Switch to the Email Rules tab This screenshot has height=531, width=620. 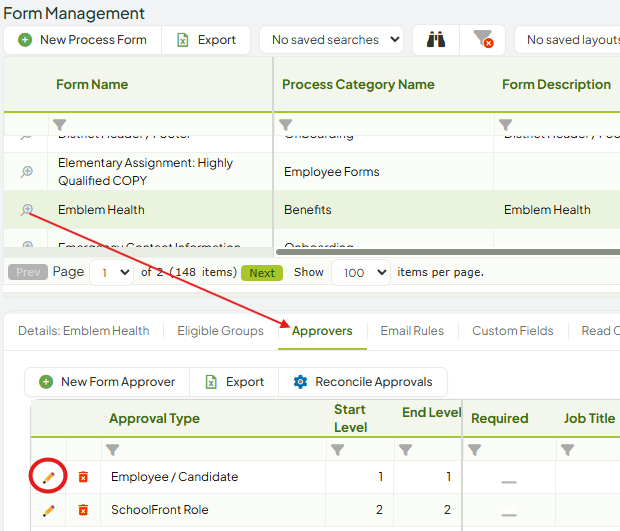(412, 331)
